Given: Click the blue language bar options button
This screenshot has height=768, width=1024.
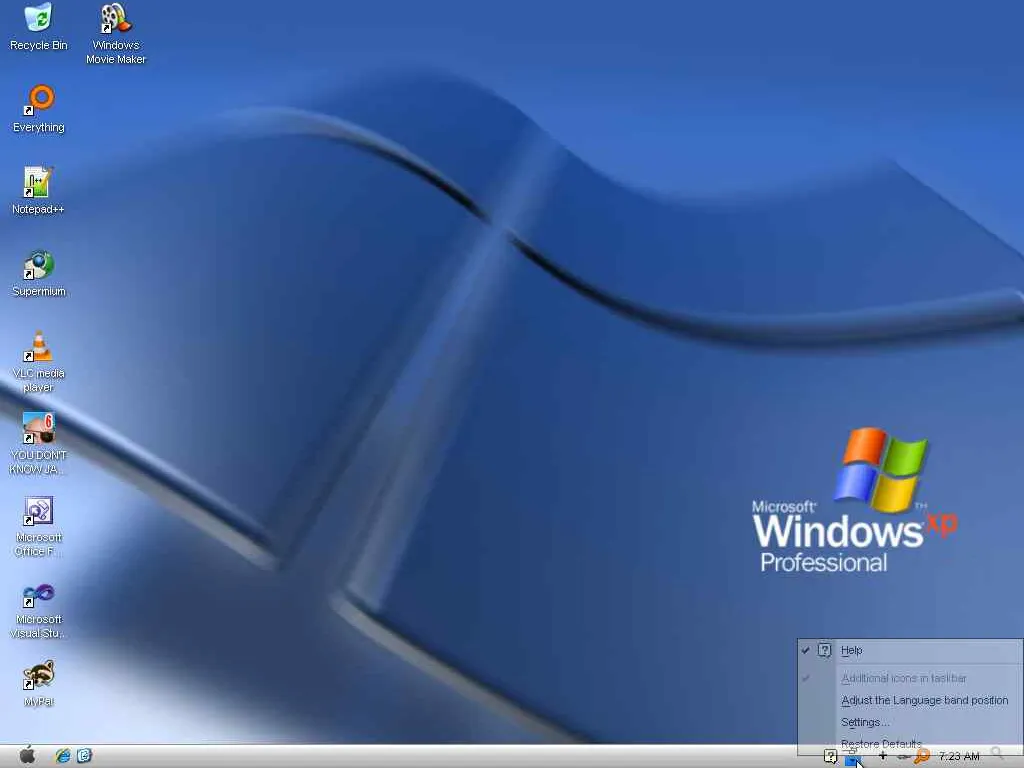Looking at the screenshot, I should tap(852, 760).
